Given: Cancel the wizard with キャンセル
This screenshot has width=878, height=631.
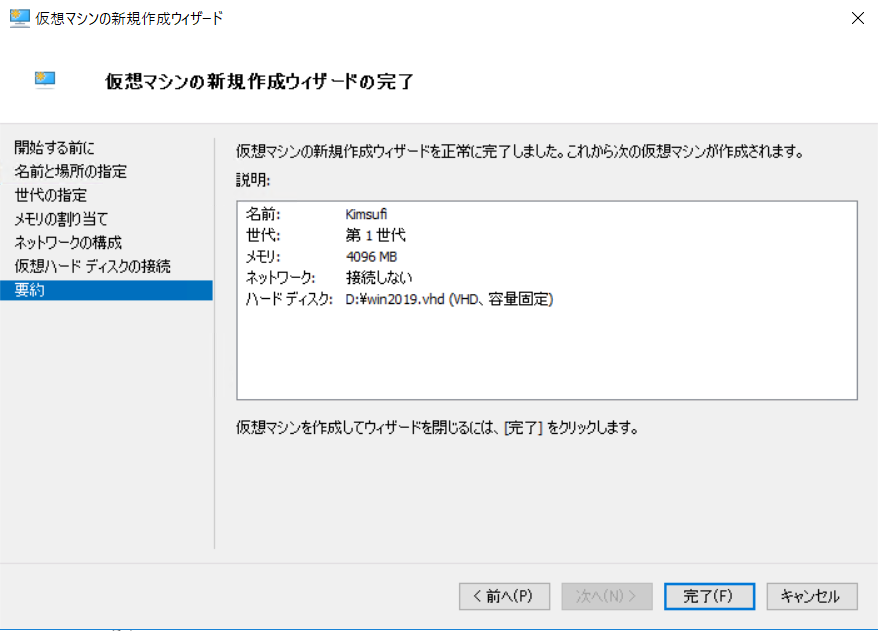Looking at the screenshot, I should (811, 596).
